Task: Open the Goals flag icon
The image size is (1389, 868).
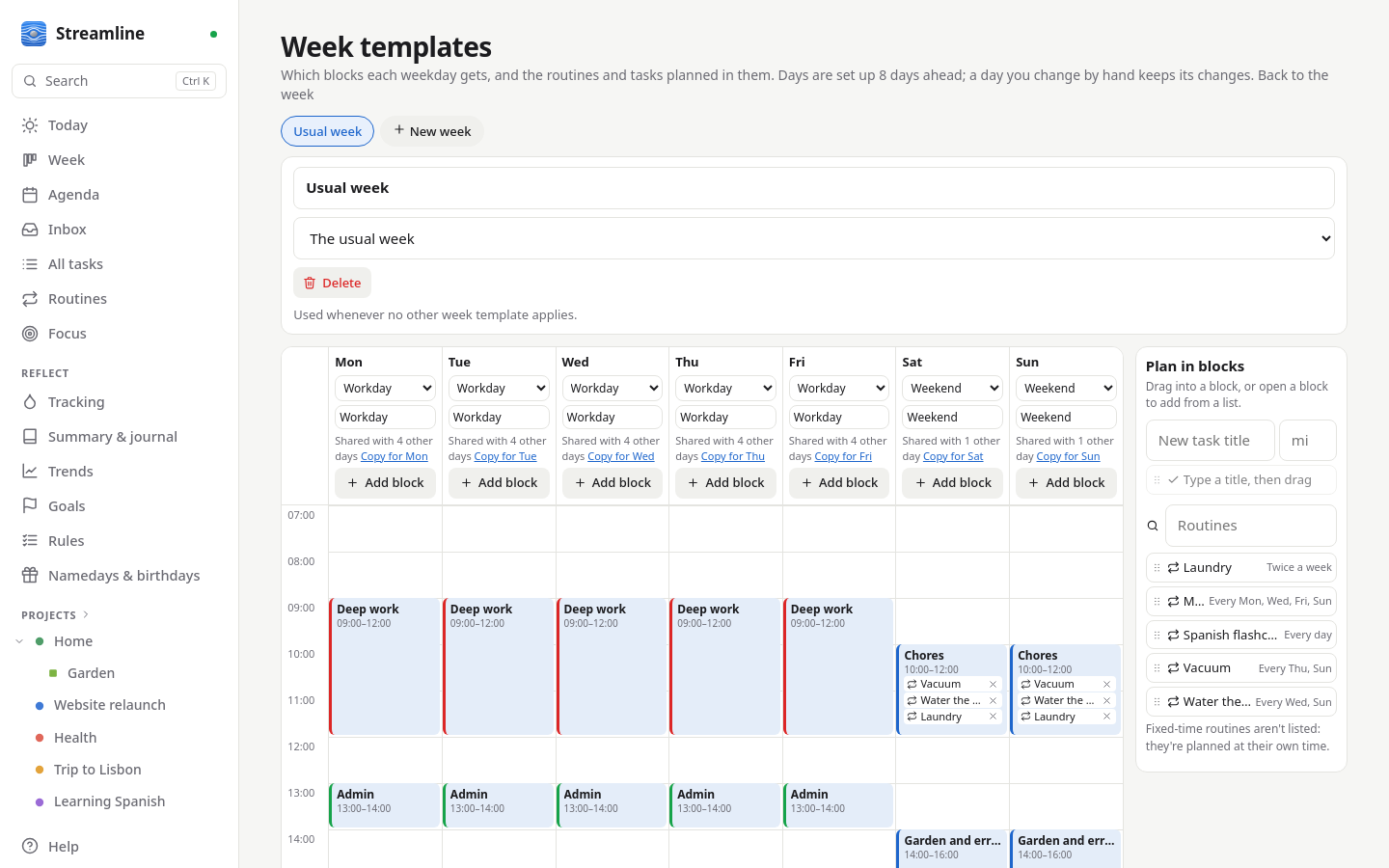Action: (x=30, y=506)
